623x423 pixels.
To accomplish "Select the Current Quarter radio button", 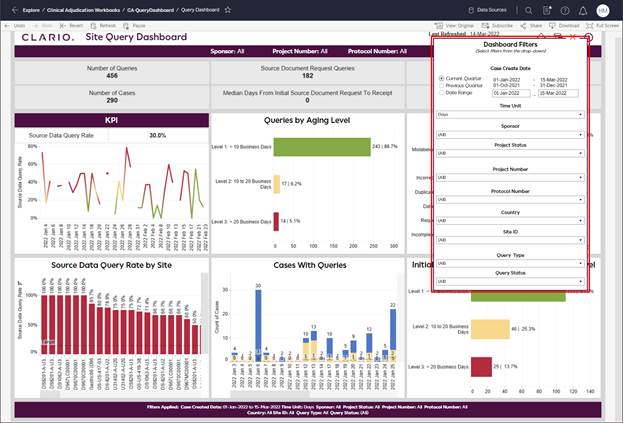I will coord(441,78).
